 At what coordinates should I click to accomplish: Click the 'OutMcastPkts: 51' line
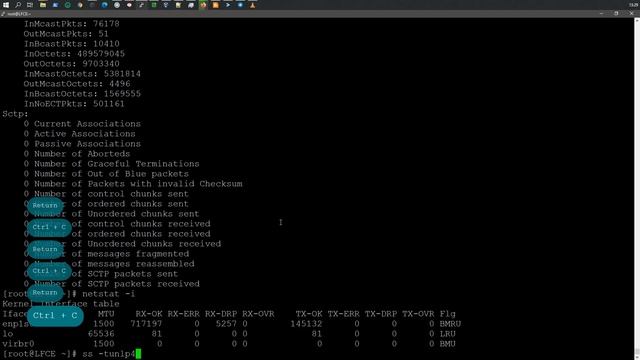pos(66,34)
